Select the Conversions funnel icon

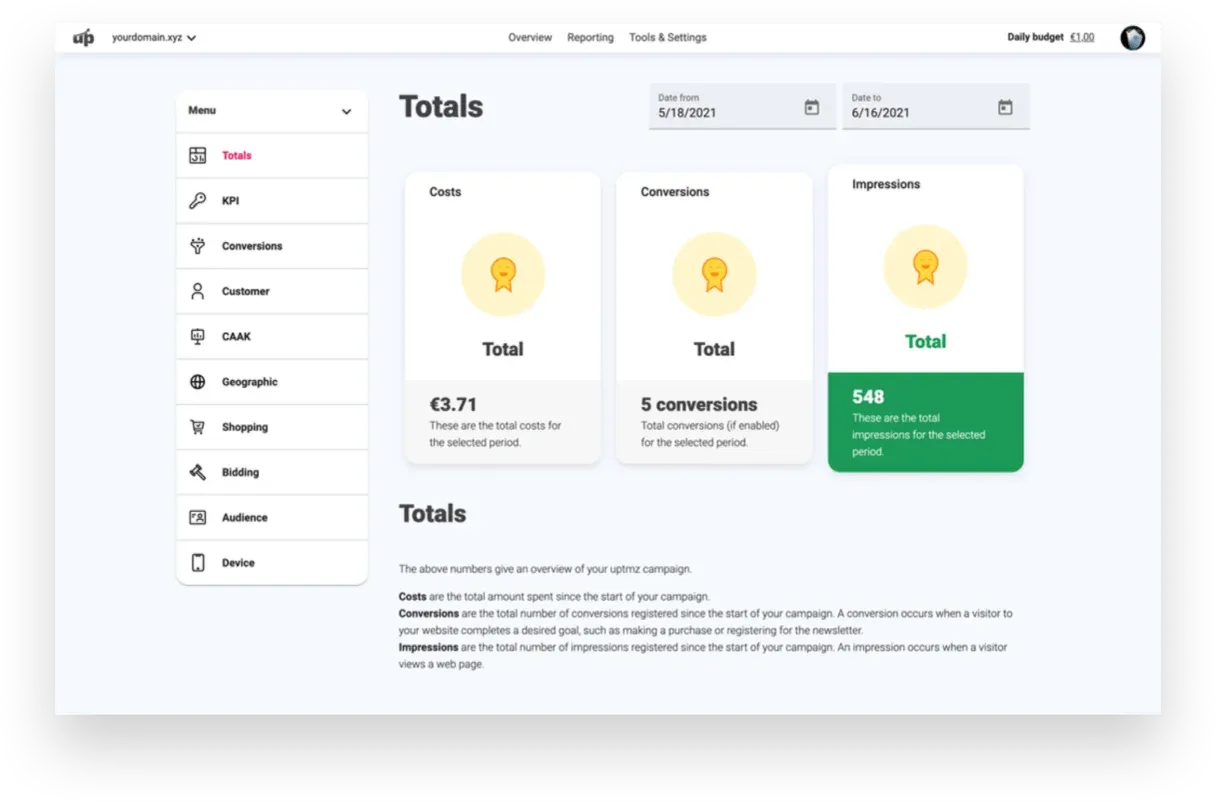coord(198,246)
